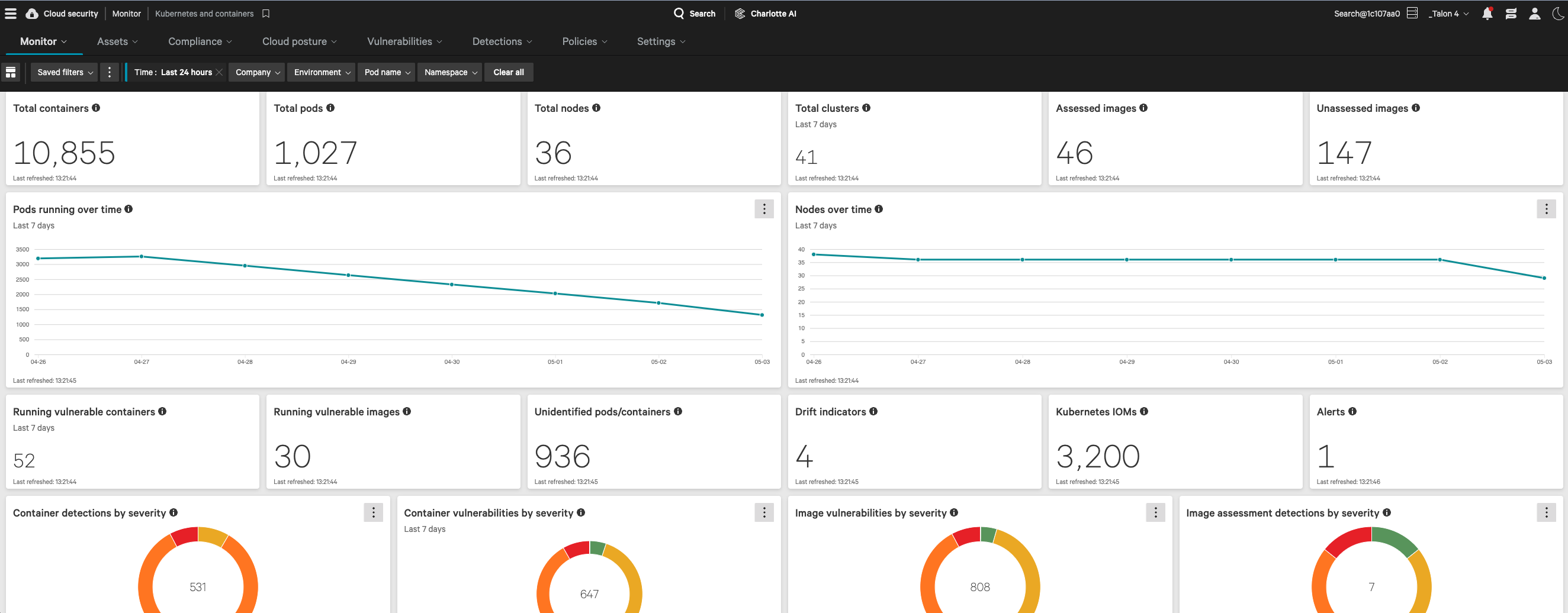Open the _Talon 4 account dropdown
Viewport: 1568px width, 613px height.
point(1449,14)
